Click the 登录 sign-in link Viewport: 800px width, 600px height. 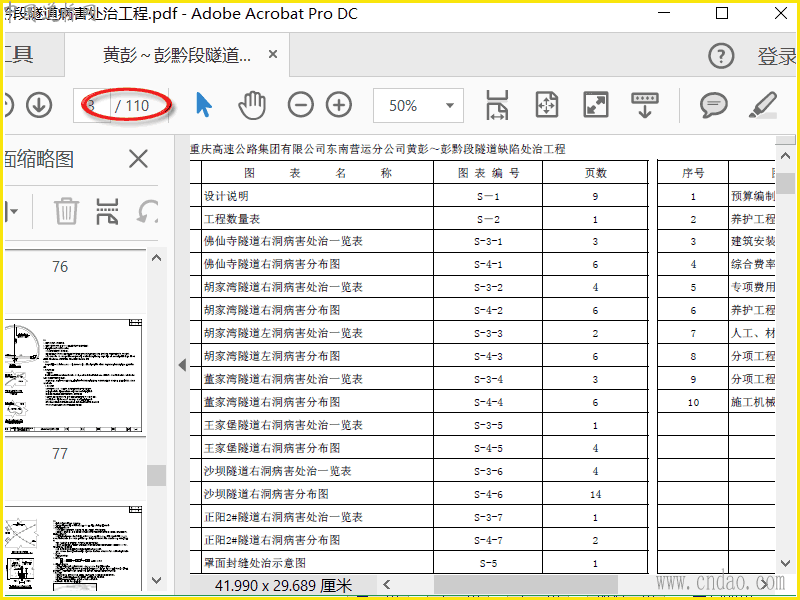[x=777, y=56]
